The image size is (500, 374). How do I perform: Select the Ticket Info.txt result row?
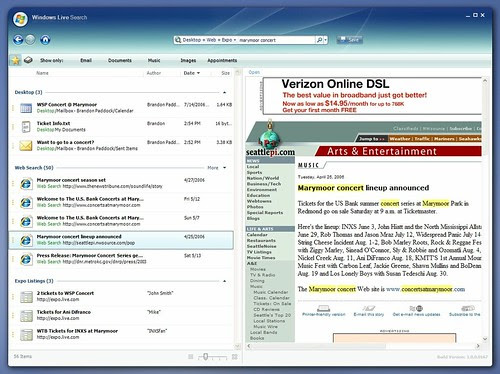coord(122,127)
